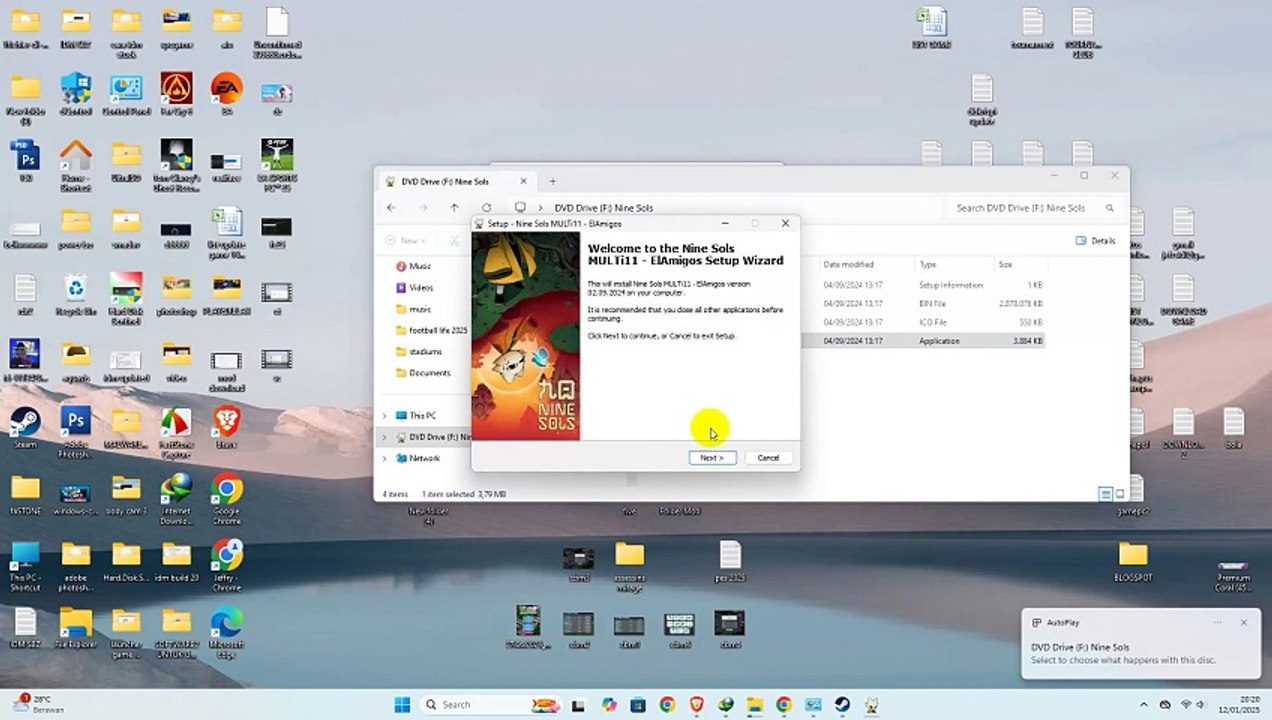Screen dimensions: 1272x720
Task: Go back in File Explorer window
Action: 391,208
